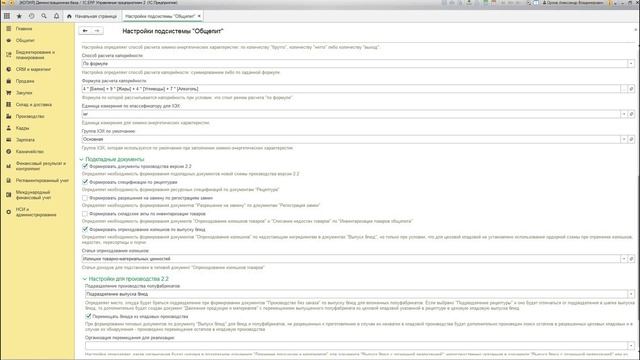
Task: Open Группа ХЭХ по умолчанию dropdown arrow
Action: pyautogui.click(x=624, y=139)
